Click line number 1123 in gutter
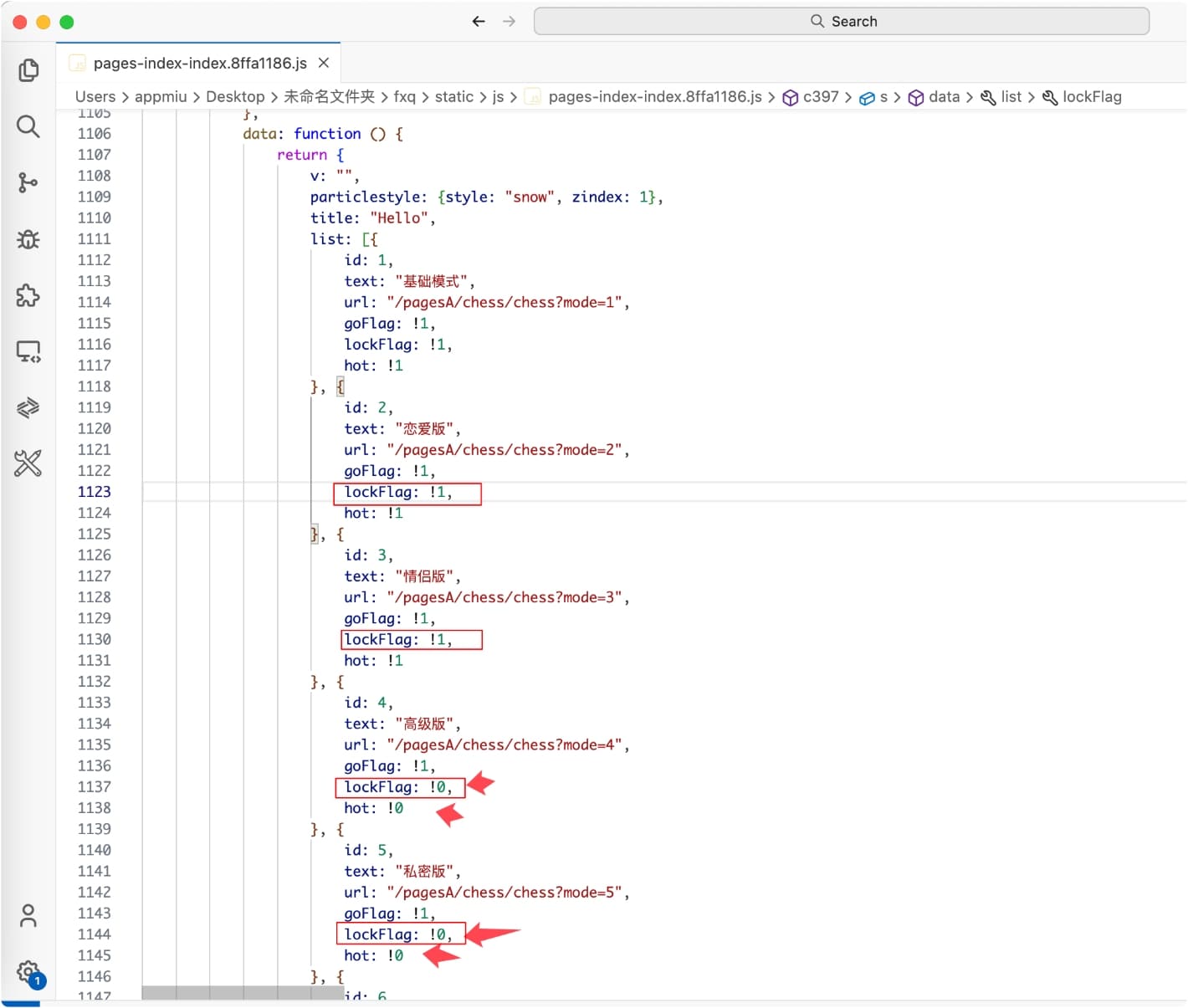 [94, 492]
